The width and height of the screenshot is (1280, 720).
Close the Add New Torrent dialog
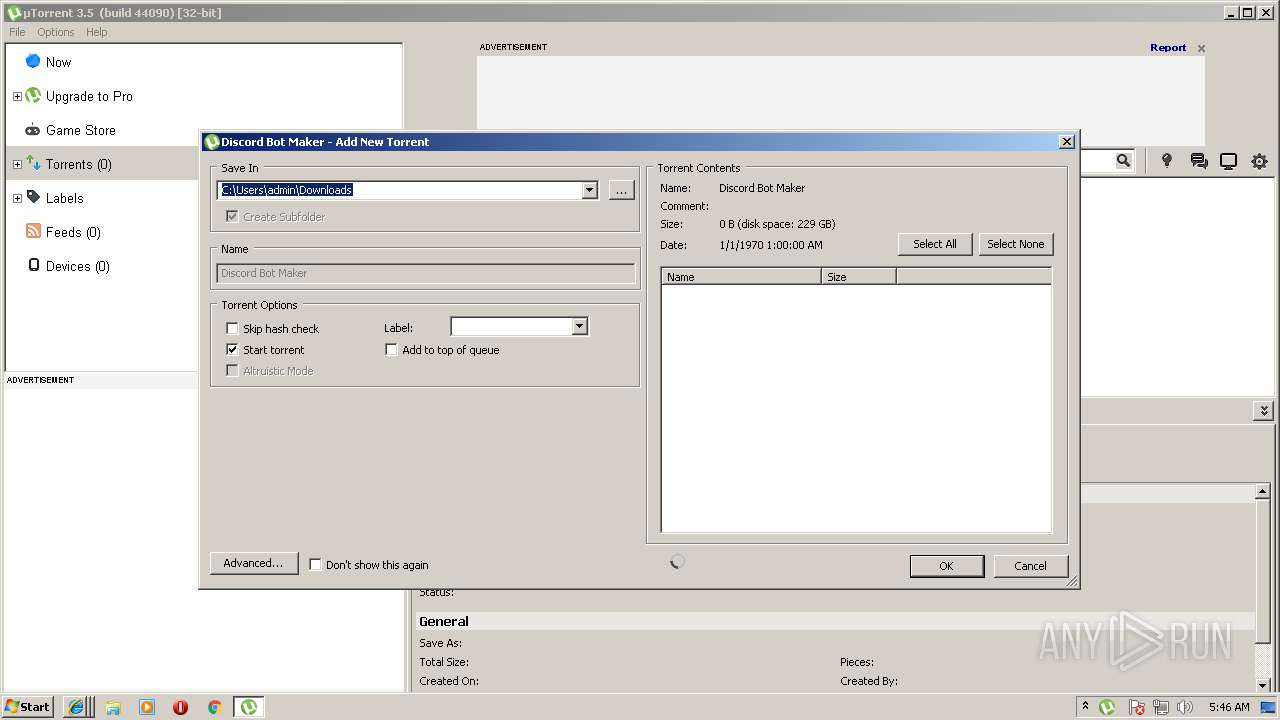(1066, 142)
